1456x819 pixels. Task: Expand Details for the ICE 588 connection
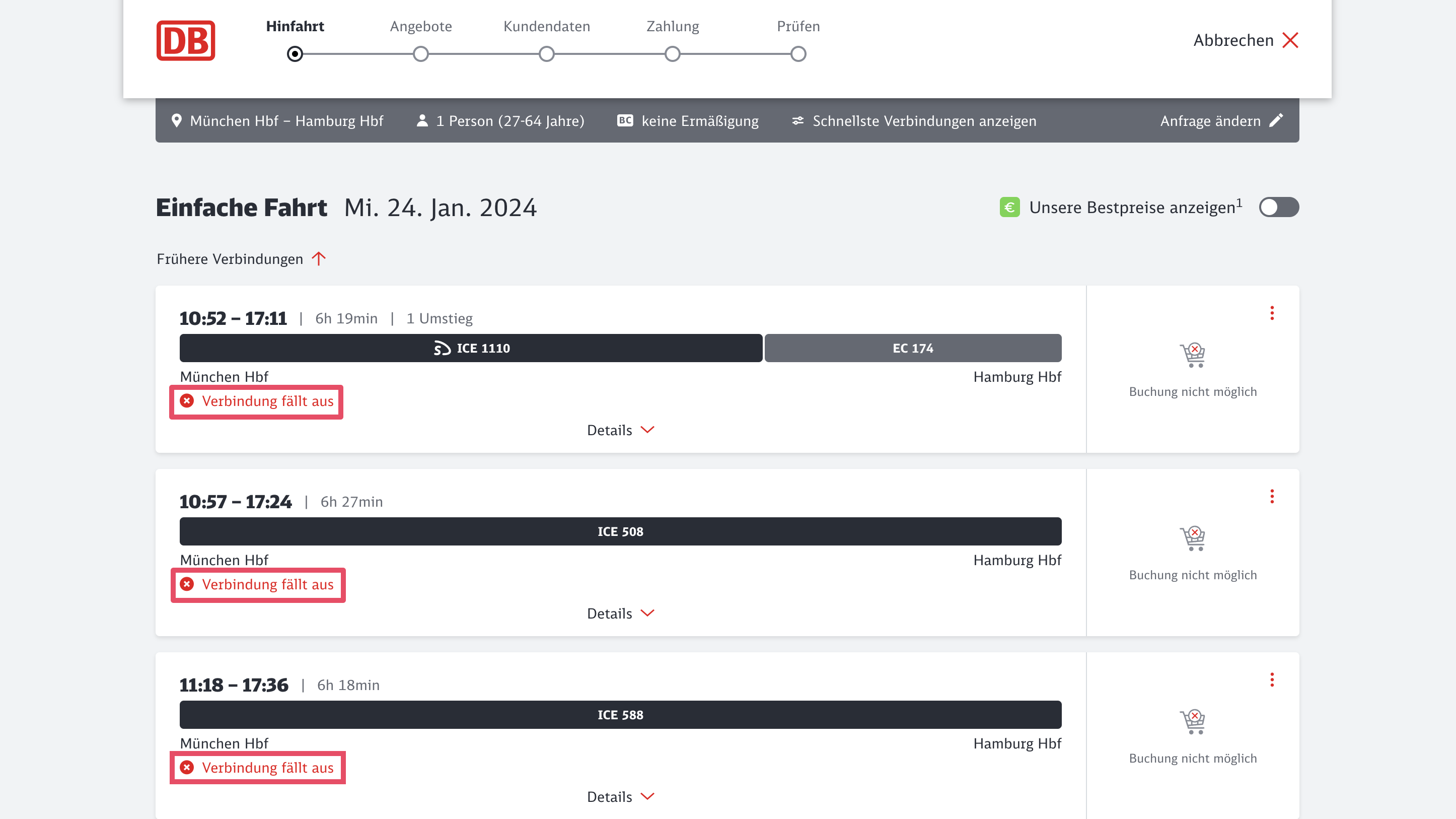620,797
